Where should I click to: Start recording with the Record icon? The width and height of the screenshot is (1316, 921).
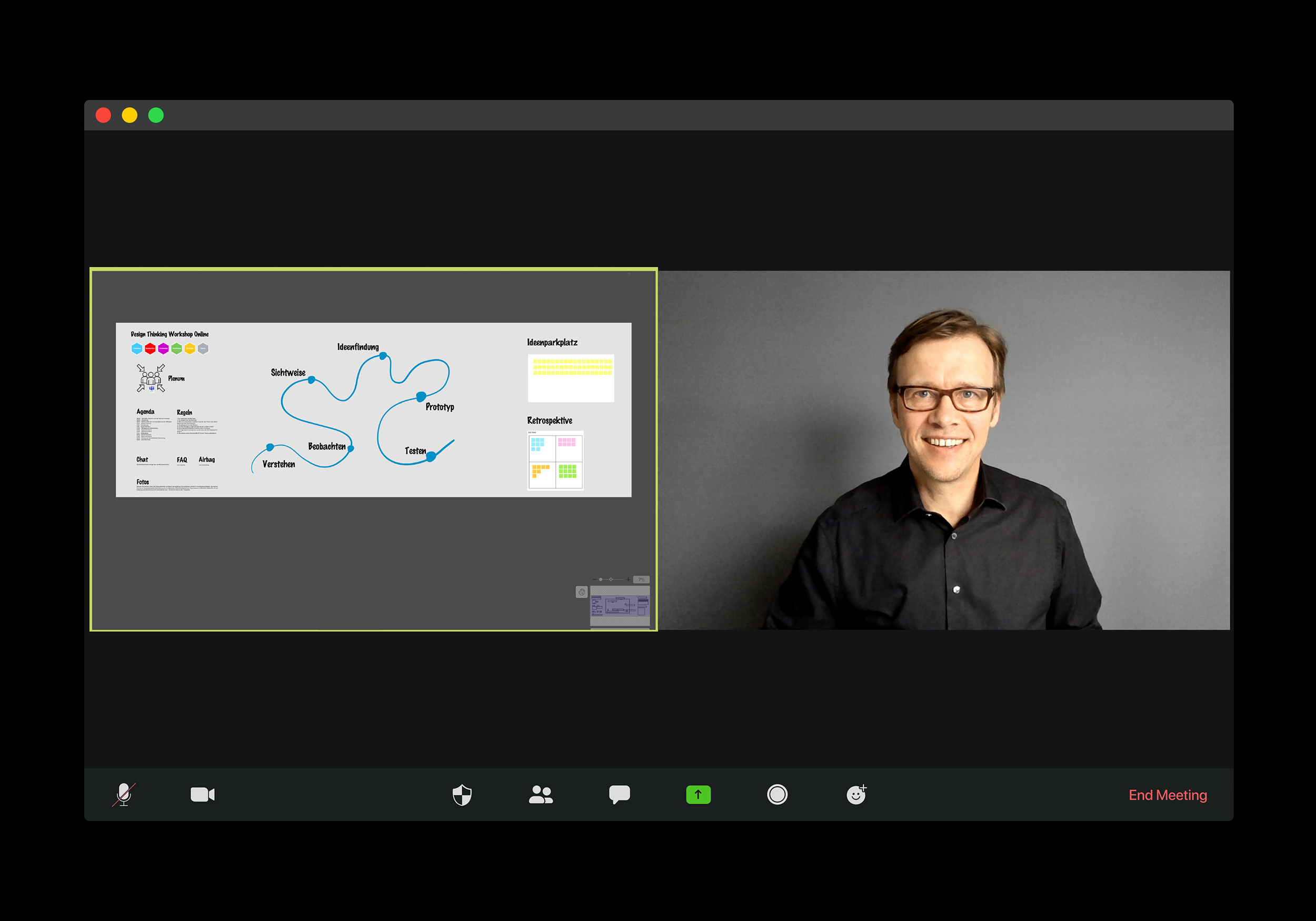pos(777,795)
